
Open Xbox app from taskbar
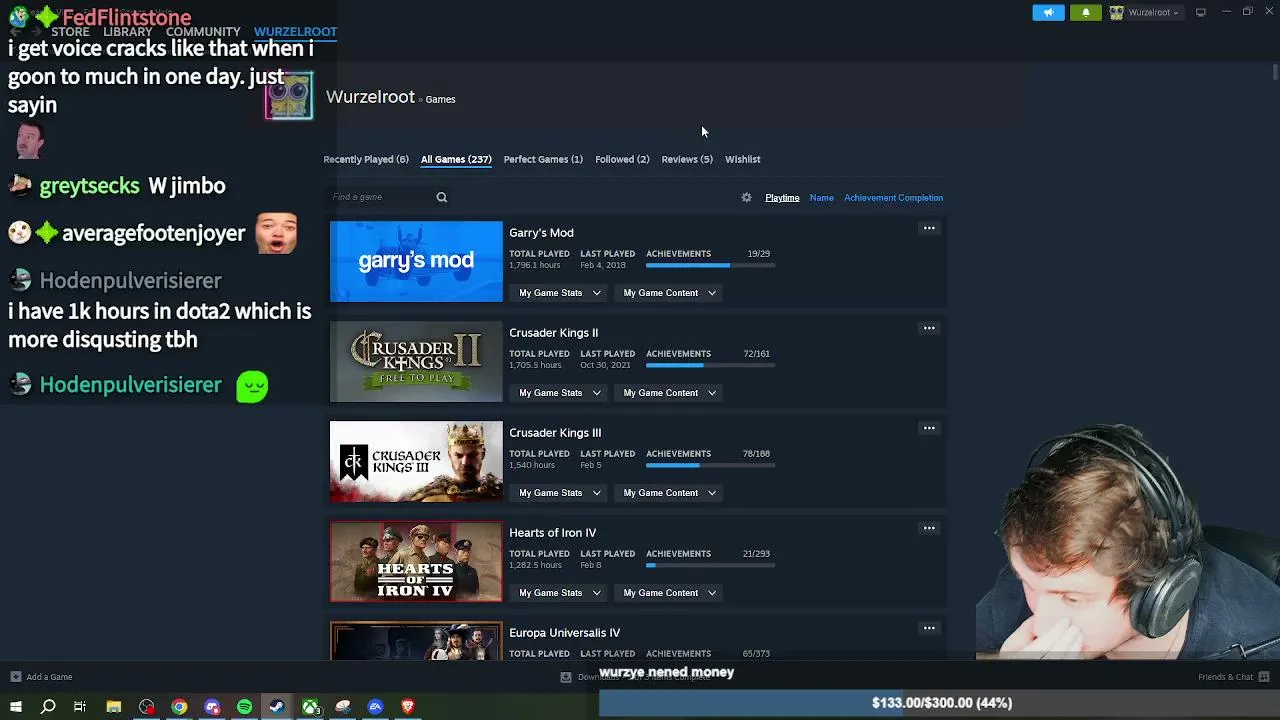(311, 707)
